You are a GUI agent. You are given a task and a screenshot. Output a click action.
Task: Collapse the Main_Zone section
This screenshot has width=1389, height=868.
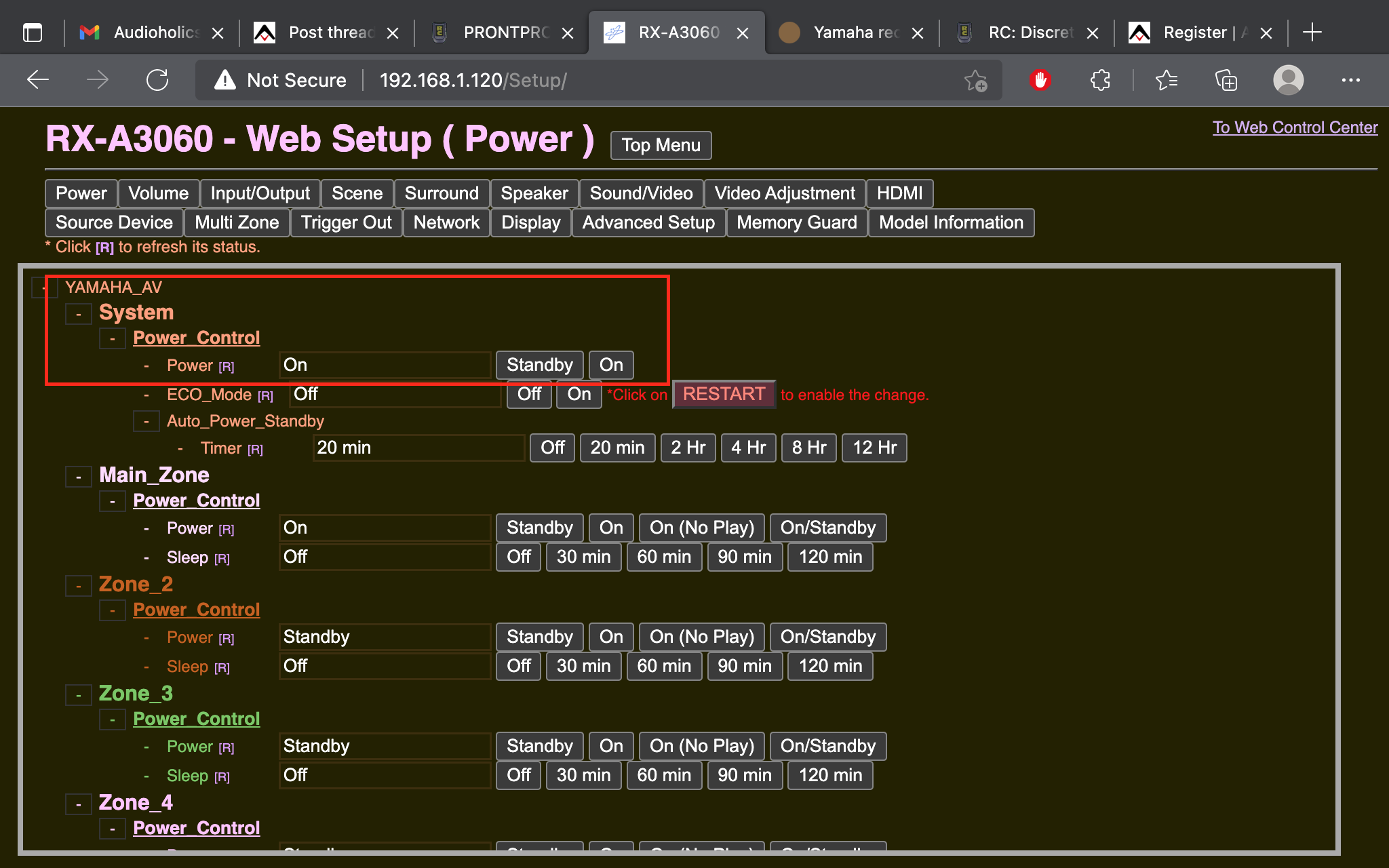(x=79, y=477)
